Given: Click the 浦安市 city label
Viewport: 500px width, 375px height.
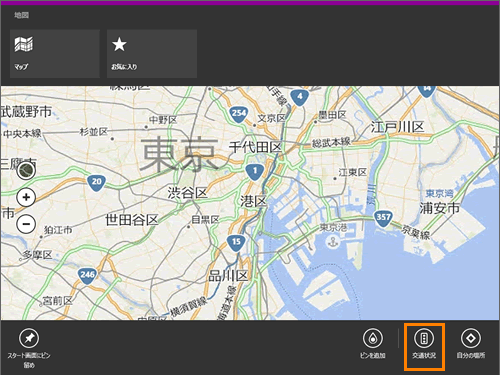Looking at the screenshot, I should tap(439, 208).
